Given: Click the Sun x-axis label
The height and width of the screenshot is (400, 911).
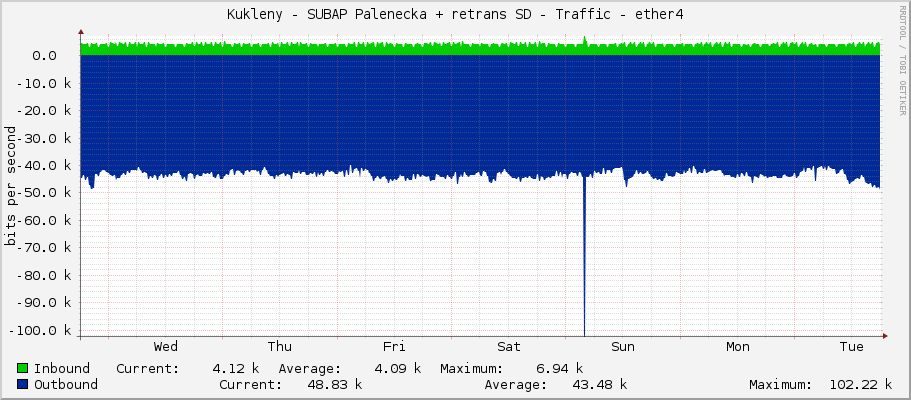Looking at the screenshot, I should pos(622,347).
